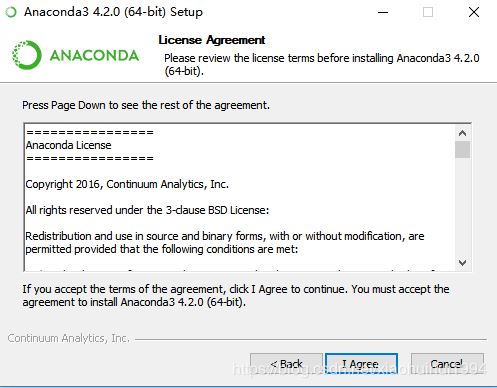Click the license scrollbar up arrow
497x388 pixels.
click(x=462, y=133)
